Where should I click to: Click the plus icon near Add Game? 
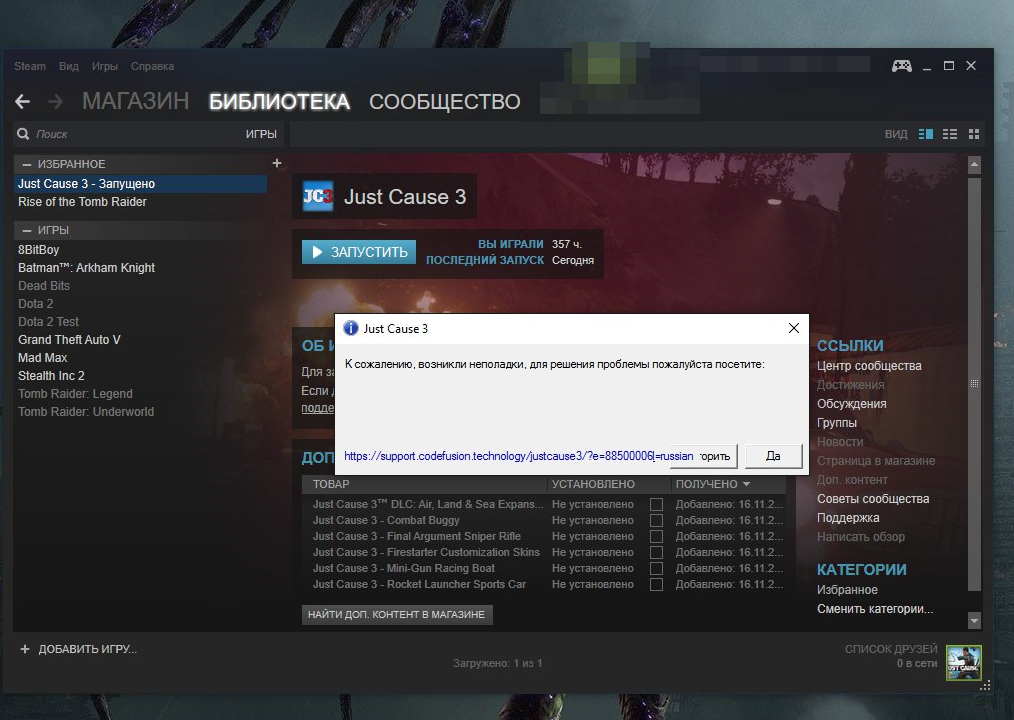[25, 649]
